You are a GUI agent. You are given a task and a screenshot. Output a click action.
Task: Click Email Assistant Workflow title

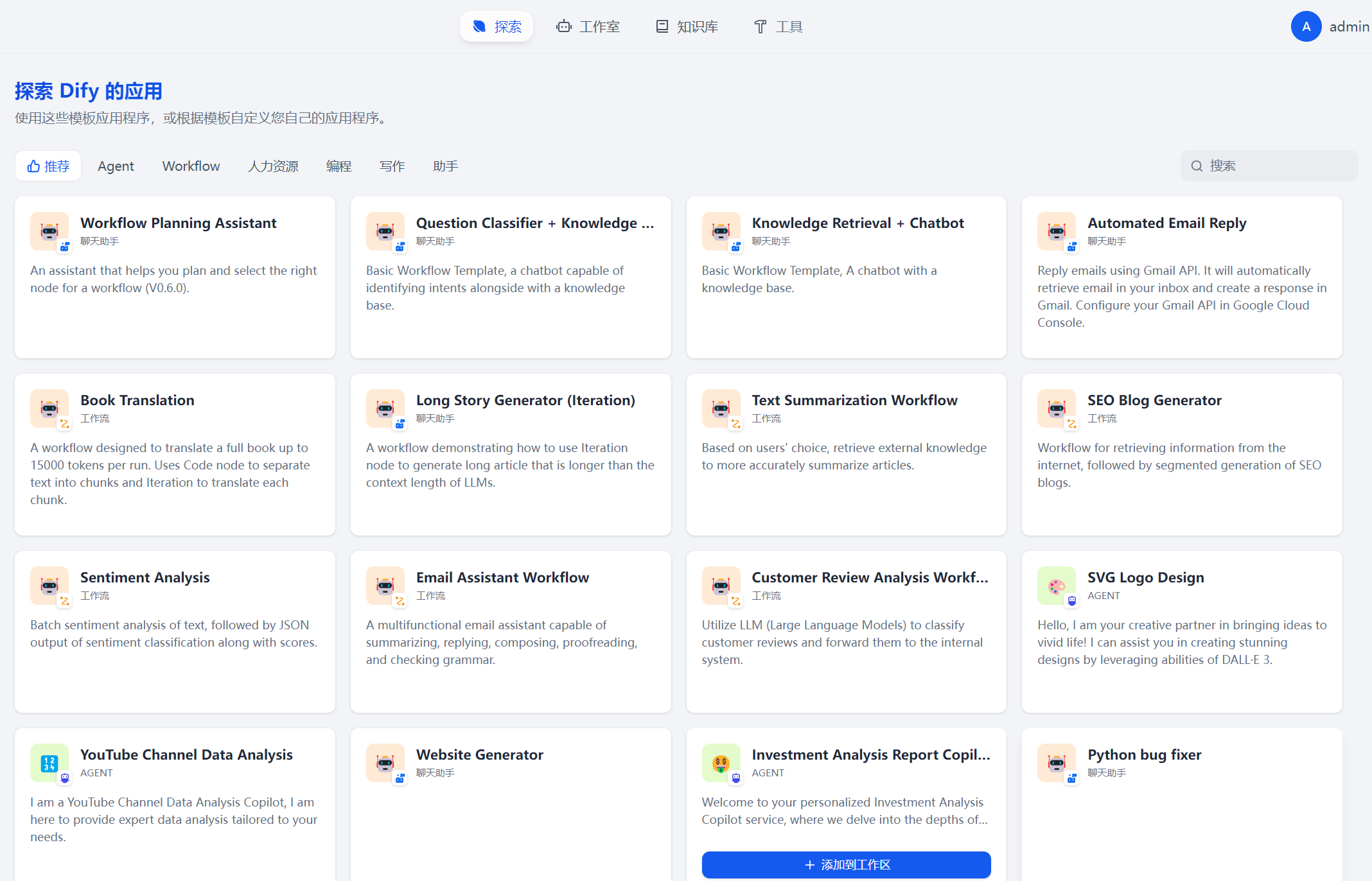point(502,577)
